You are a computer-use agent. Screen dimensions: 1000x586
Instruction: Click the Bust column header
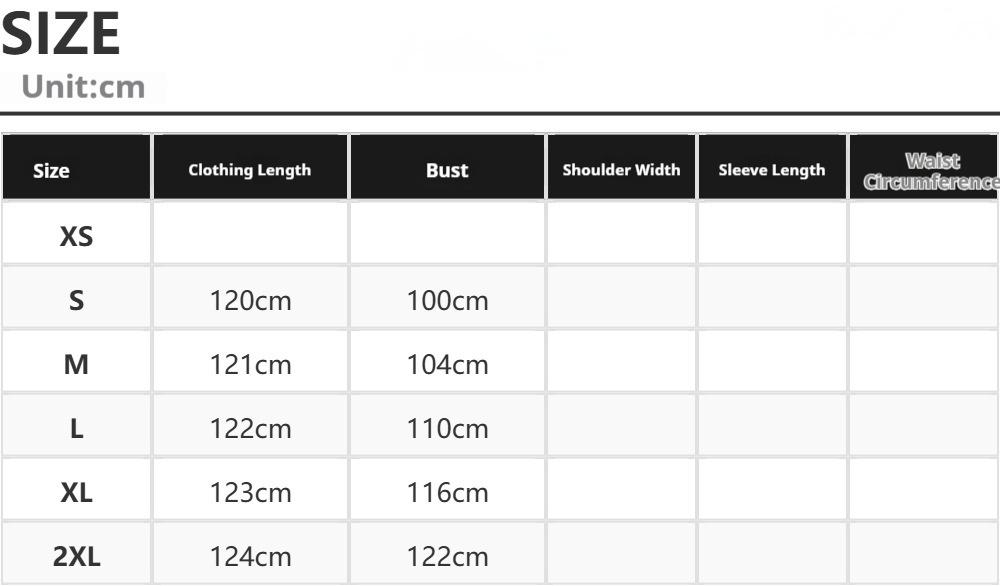click(x=447, y=167)
